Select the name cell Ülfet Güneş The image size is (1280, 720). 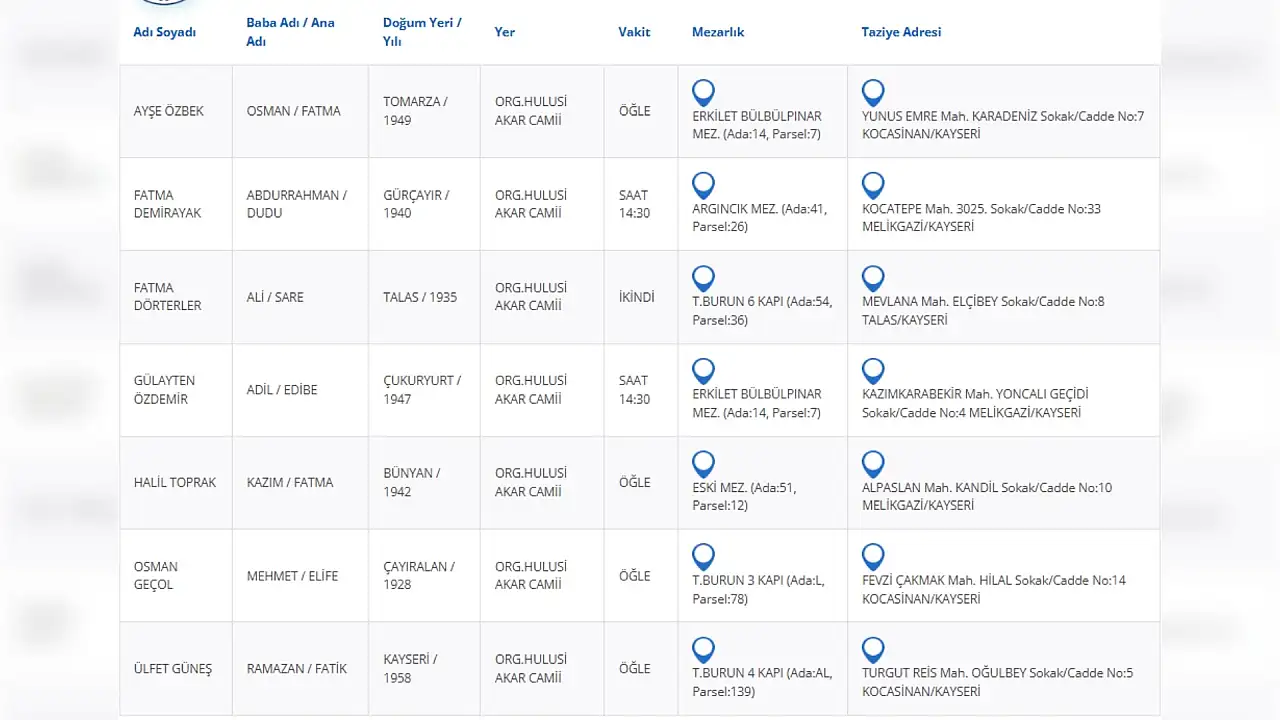[173, 668]
